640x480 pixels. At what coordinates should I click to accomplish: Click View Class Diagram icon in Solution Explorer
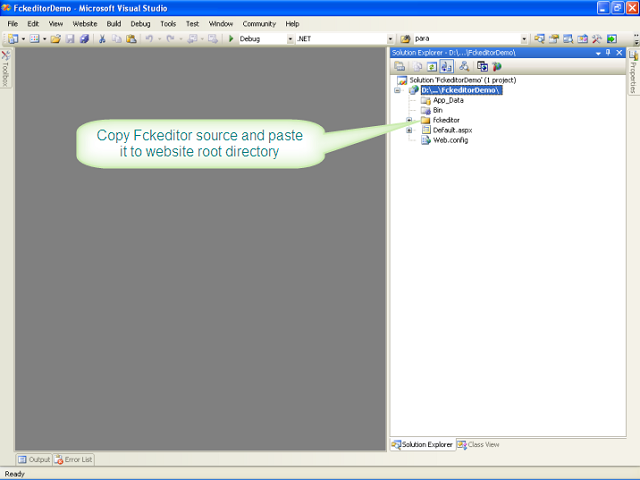(x=464, y=66)
